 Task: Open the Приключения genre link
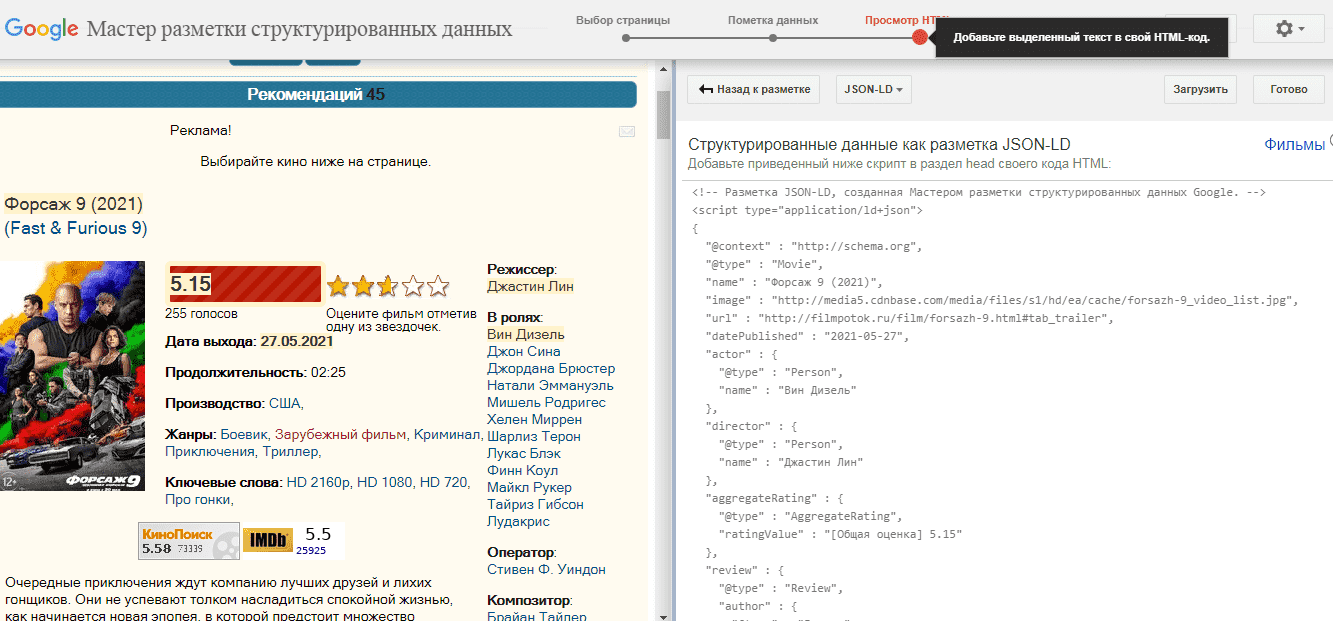210,451
